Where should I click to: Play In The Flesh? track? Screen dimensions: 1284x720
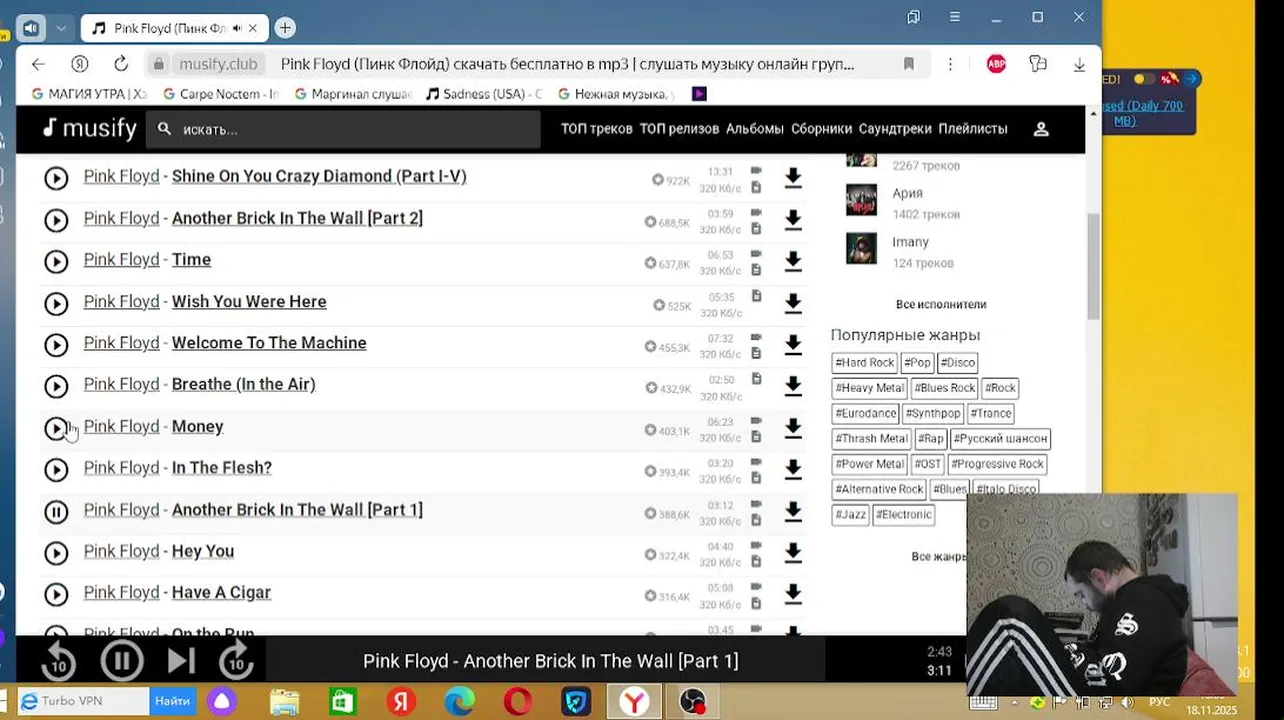(x=56, y=470)
